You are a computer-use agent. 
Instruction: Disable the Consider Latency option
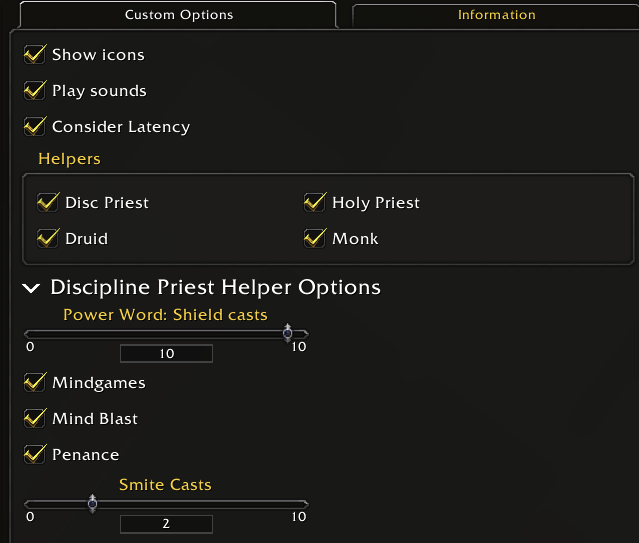click(x=35, y=127)
